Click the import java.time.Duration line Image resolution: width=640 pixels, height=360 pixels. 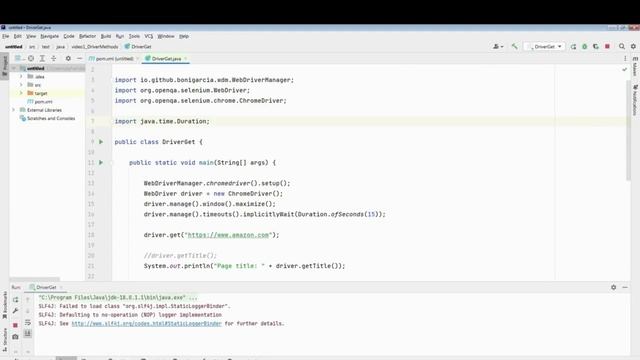162,121
